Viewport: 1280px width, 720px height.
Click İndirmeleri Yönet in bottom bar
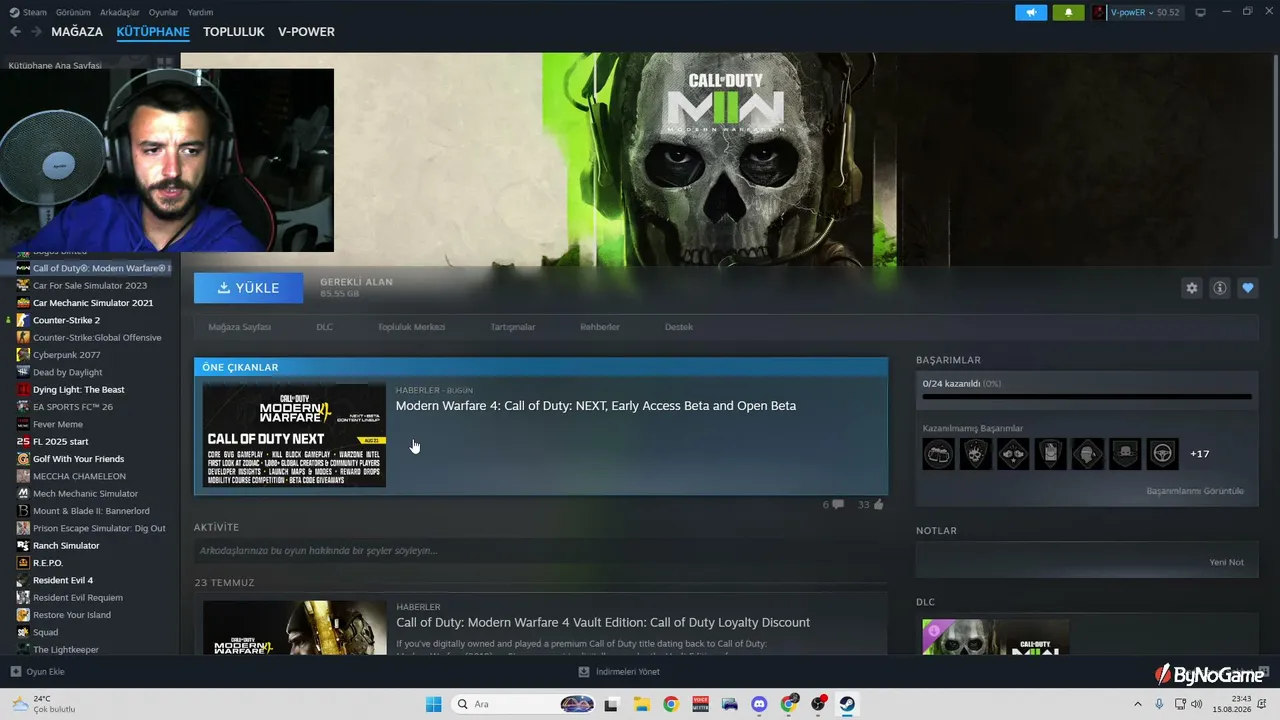click(x=619, y=672)
